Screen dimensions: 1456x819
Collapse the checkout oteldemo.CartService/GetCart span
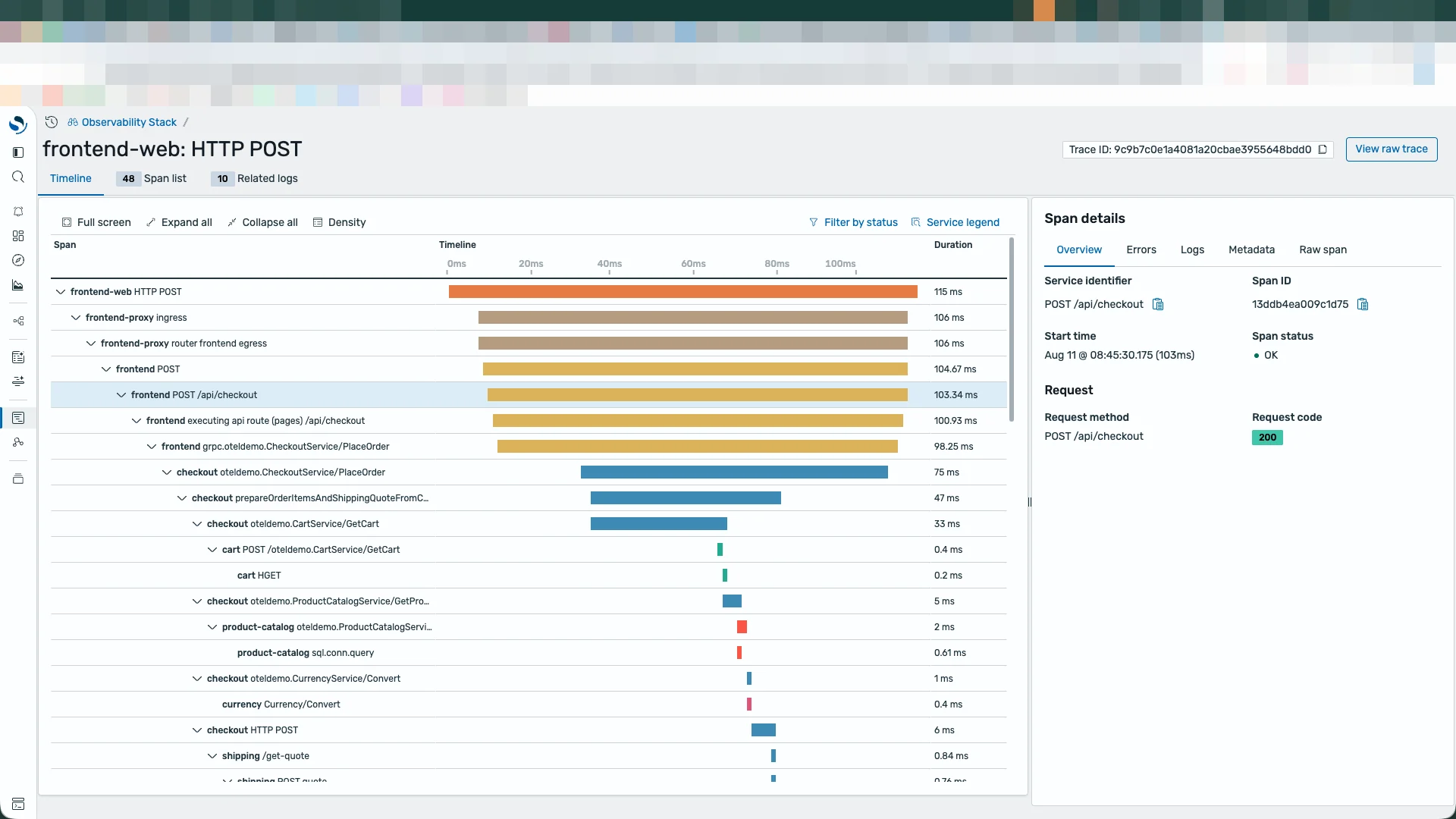coord(197,524)
